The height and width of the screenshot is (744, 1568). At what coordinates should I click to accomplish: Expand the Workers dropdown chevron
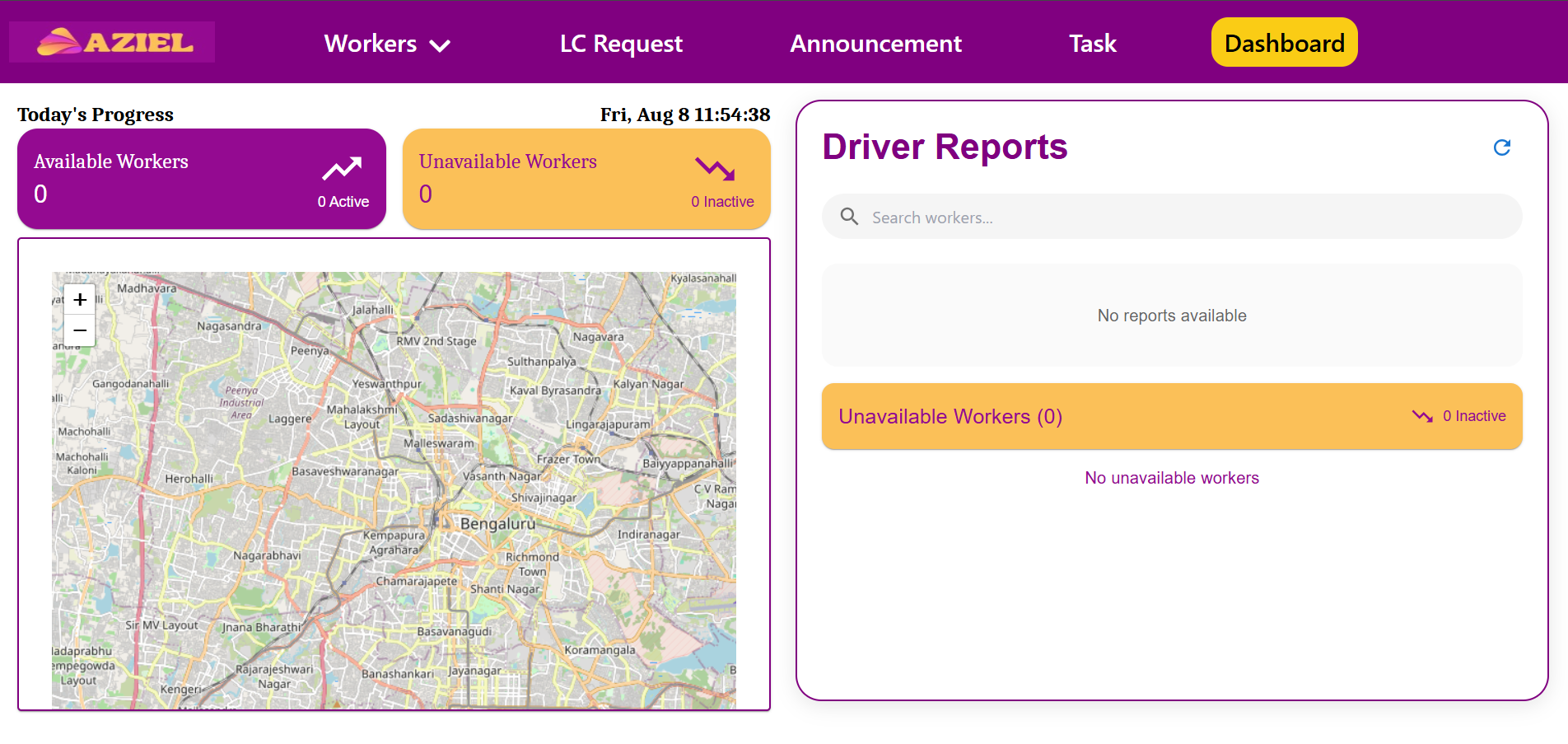441,45
